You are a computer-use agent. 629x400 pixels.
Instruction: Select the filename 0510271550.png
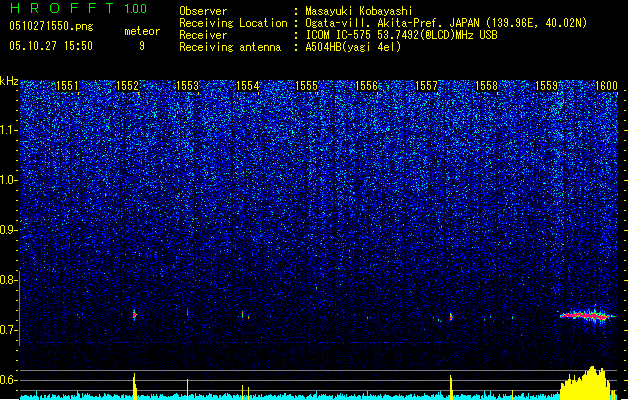(x=51, y=26)
